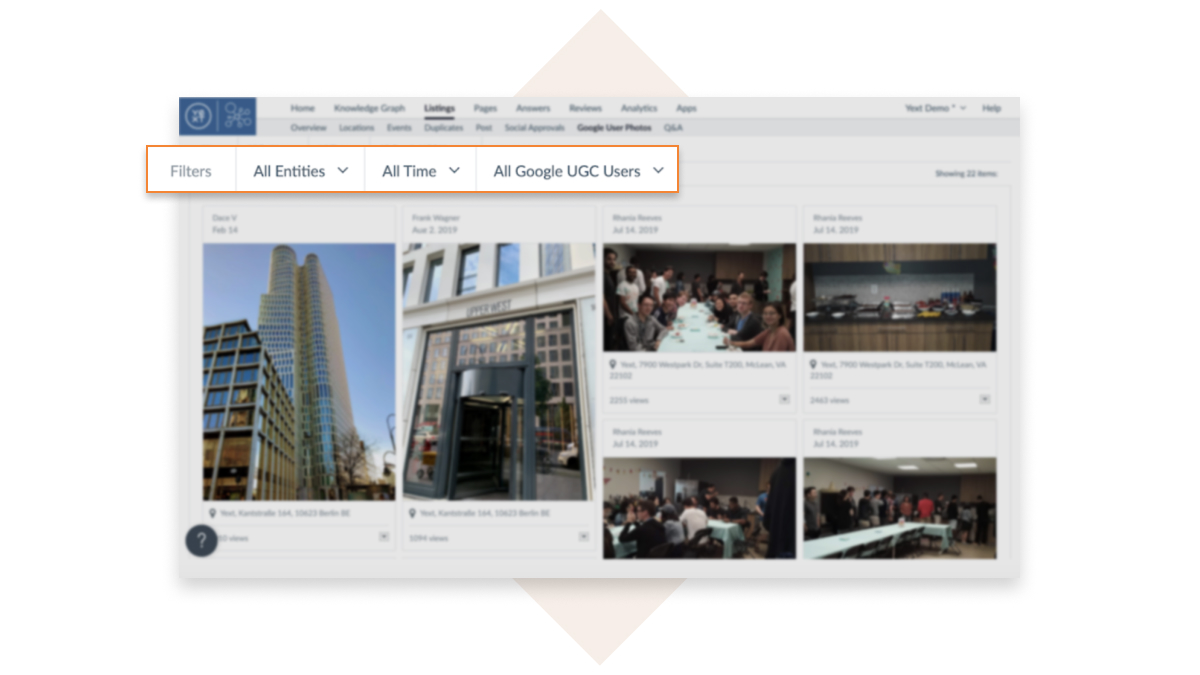The image size is (1200, 675).
Task: Click location pin on the 2255 views card
Action: click(x=613, y=366)
